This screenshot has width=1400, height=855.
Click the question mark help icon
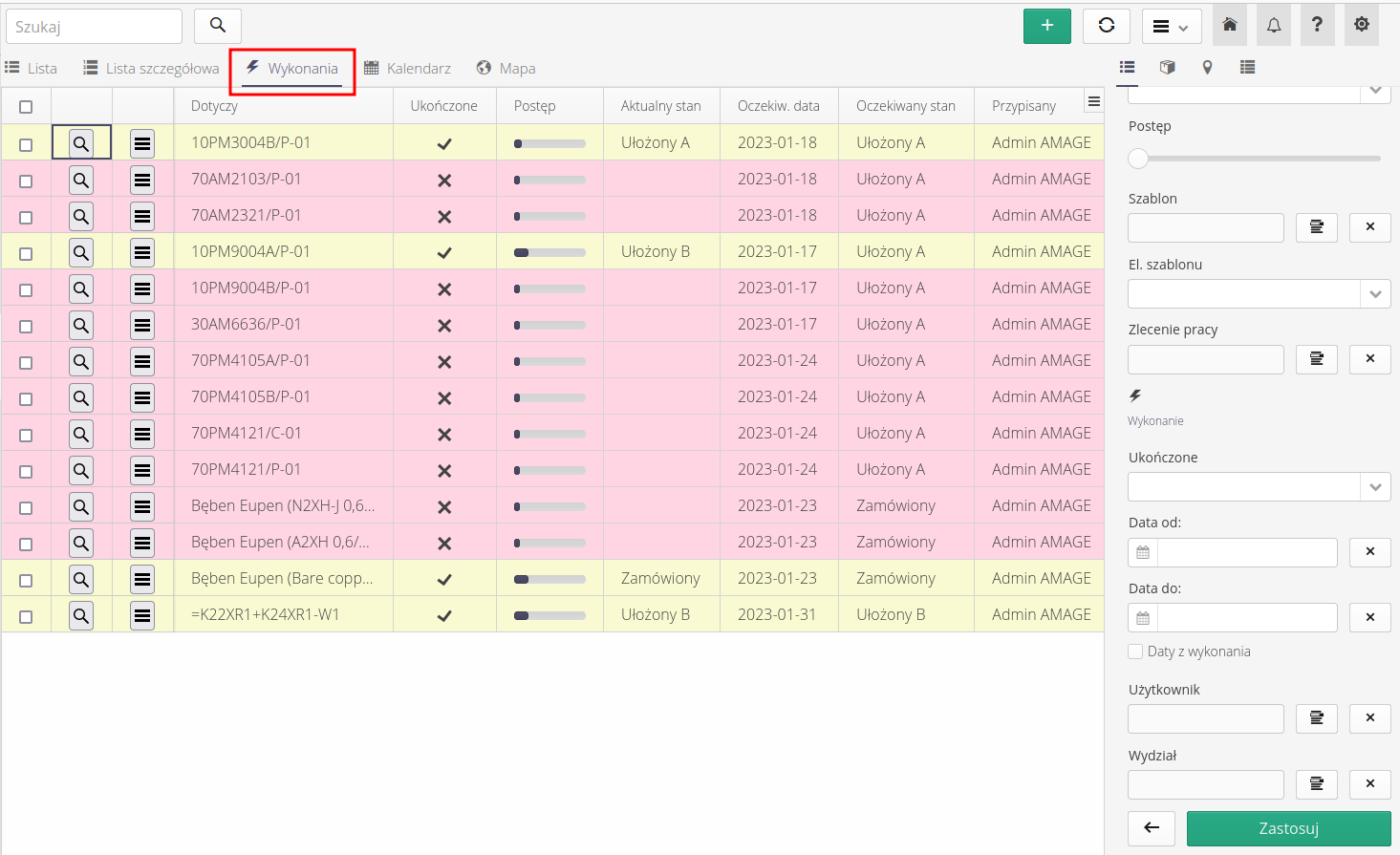tap(1317, 26)
